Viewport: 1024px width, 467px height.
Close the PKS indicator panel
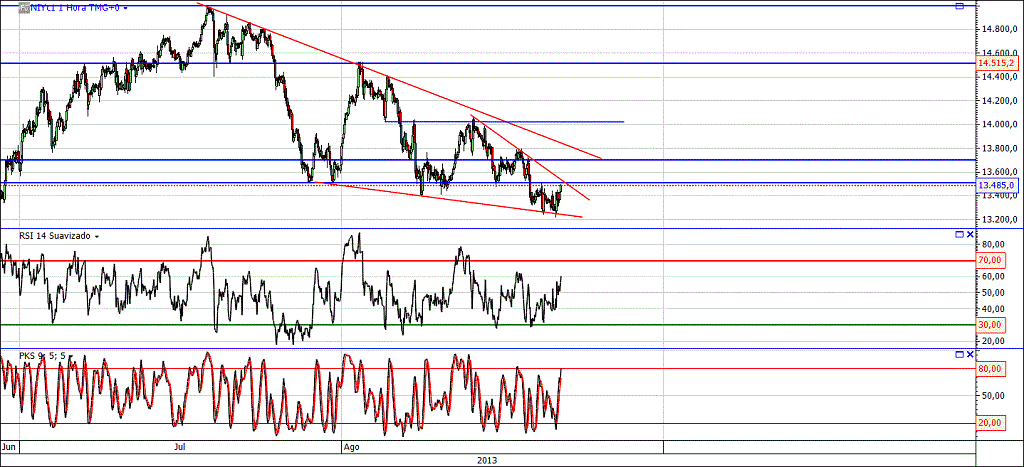pyautogui.click(x=970, y=354)
